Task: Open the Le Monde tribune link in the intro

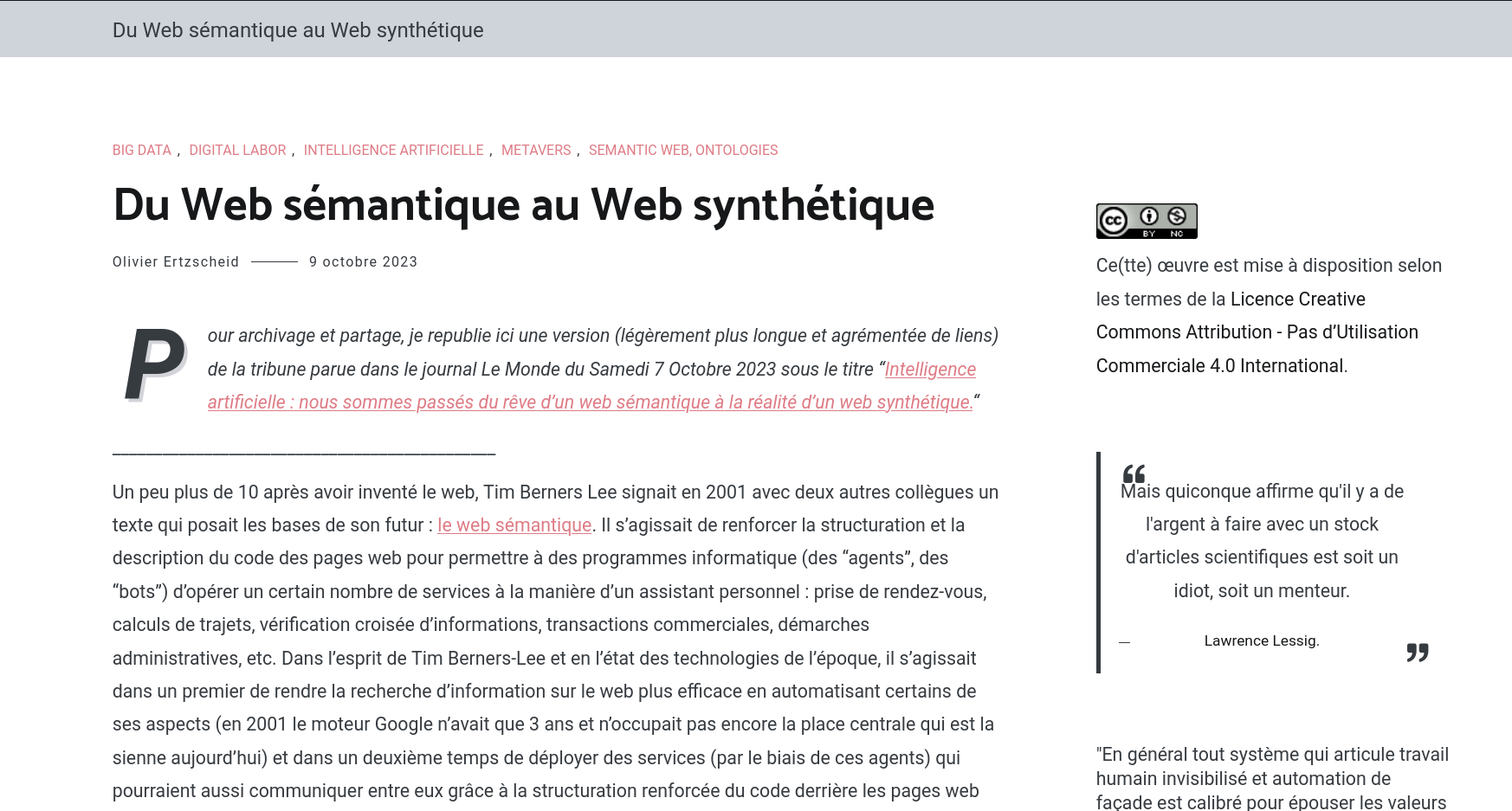Action: click(590, 402)
